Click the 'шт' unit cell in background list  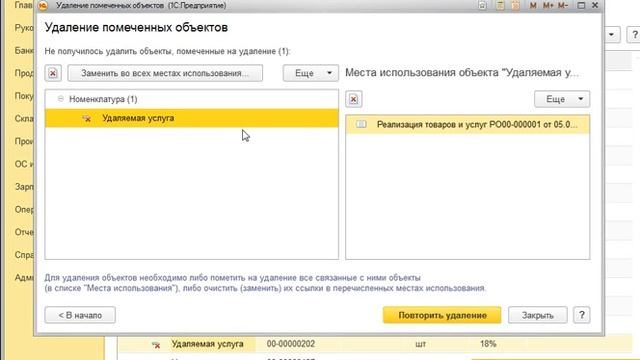(x=420, y=344)
